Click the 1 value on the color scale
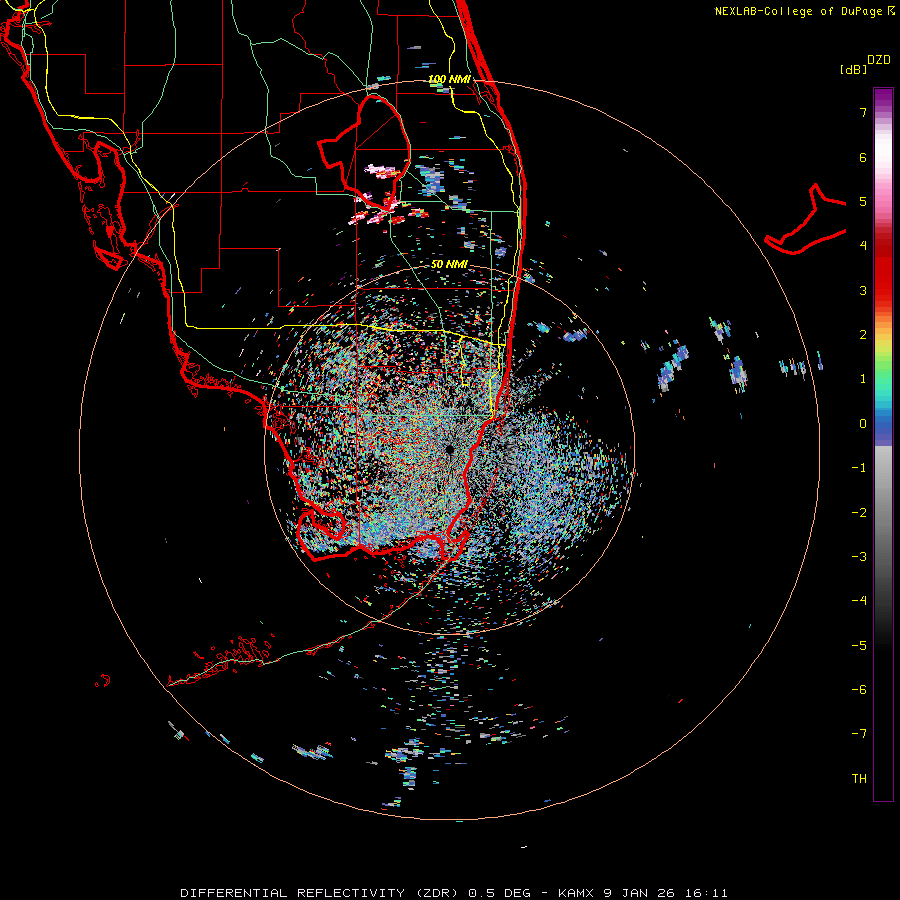The height and width of the screenshot is (900, 900). coord(863,379)
